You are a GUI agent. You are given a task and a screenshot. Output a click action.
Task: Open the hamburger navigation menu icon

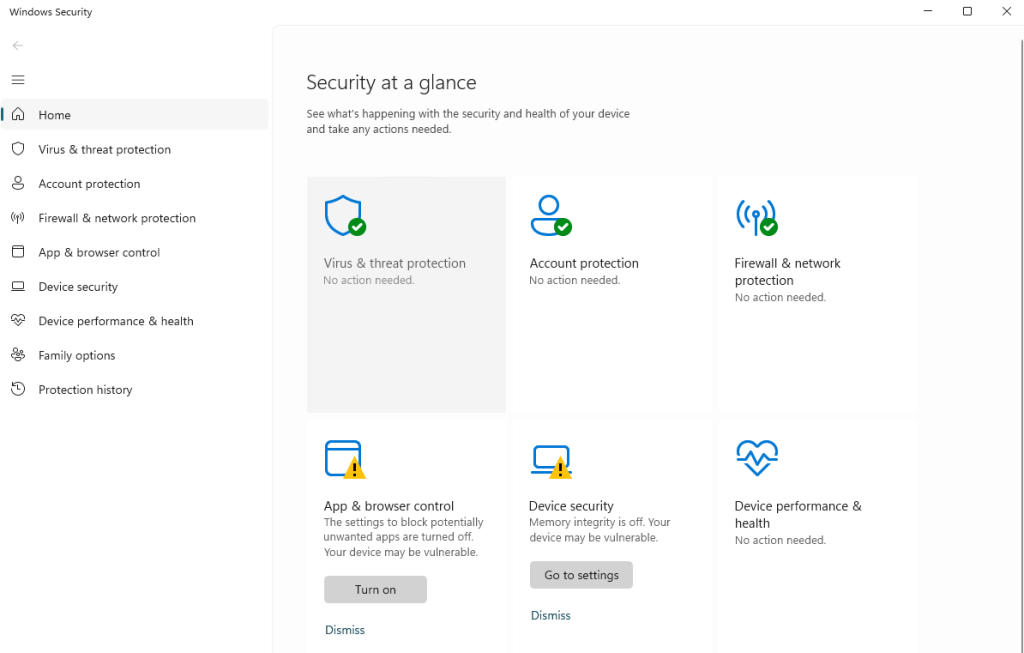coord(18,80)
